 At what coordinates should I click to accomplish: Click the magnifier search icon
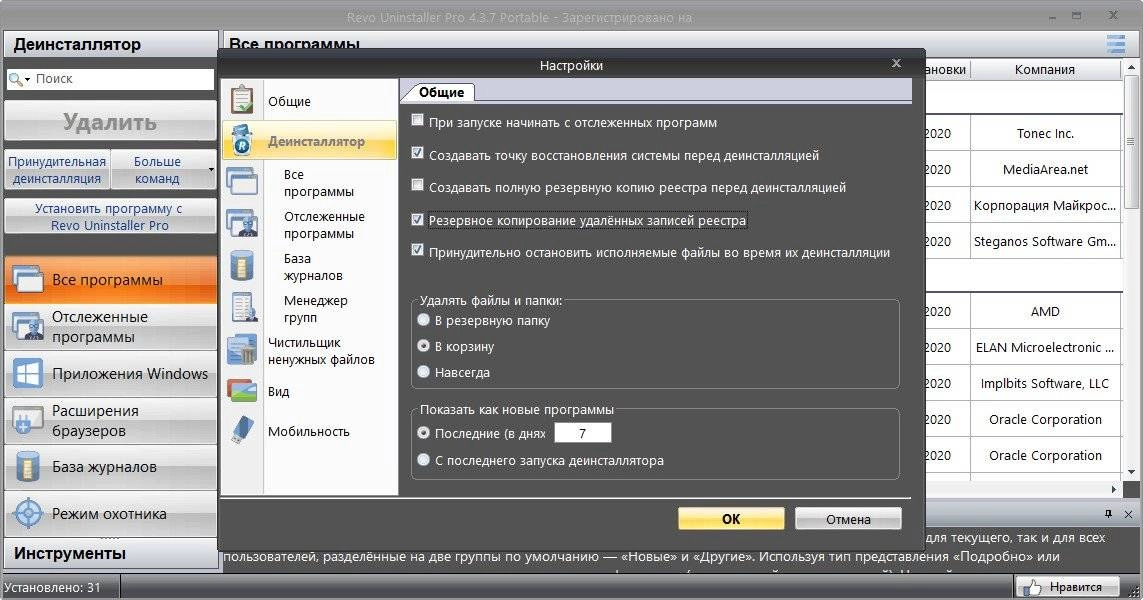coord(15,79)
